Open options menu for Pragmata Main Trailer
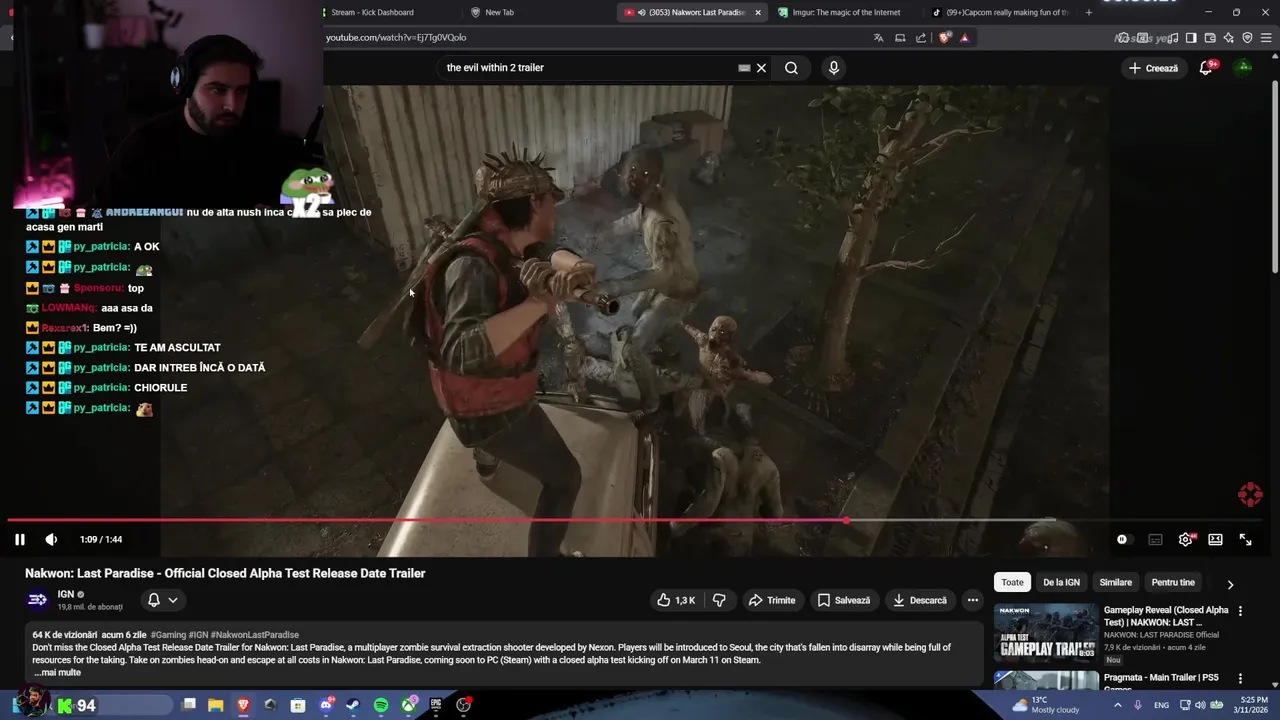Image resolution: width=1280 pixels, height=720 pixels. [1240, 679]
